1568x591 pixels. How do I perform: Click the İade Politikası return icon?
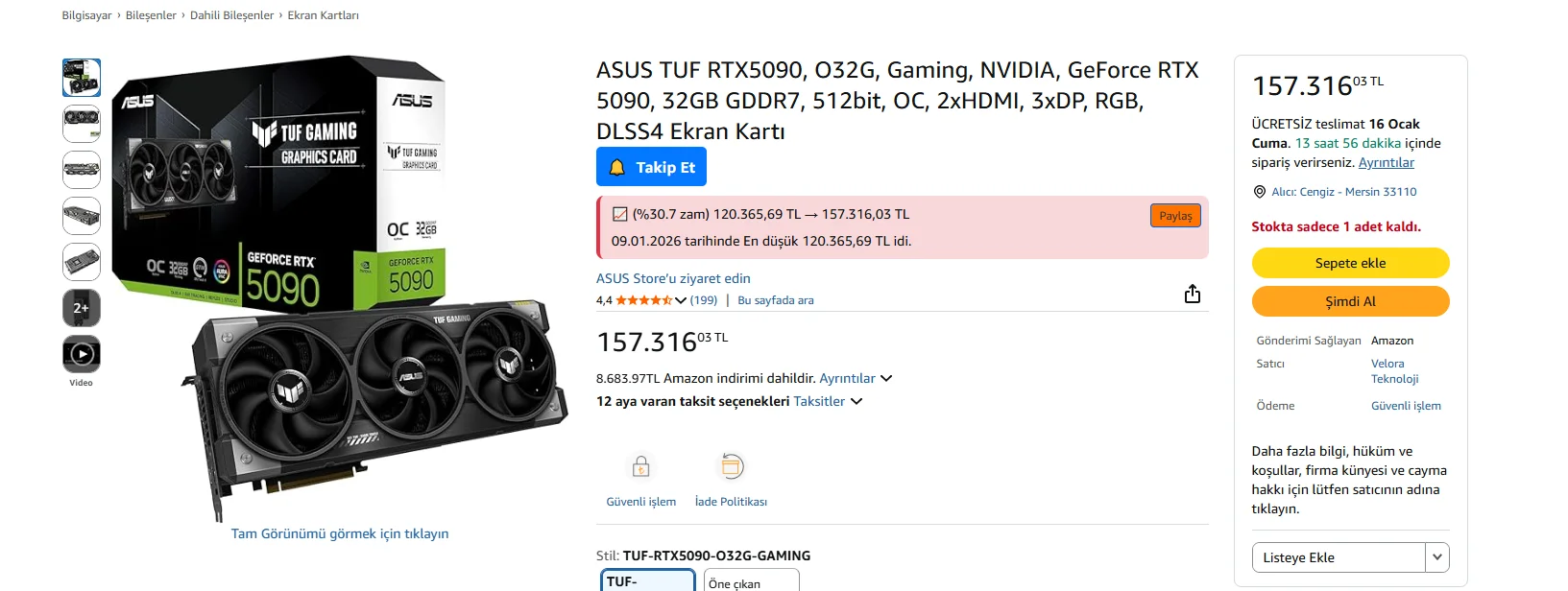point(731,467)
